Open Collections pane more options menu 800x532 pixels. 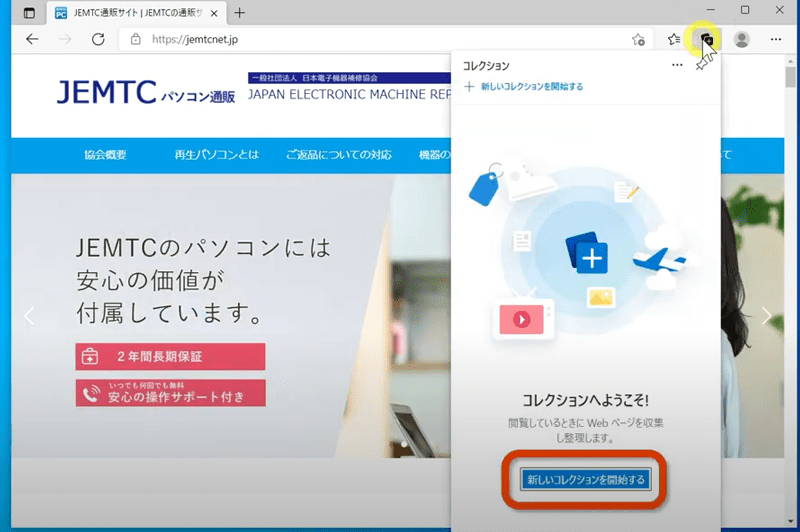677,65
